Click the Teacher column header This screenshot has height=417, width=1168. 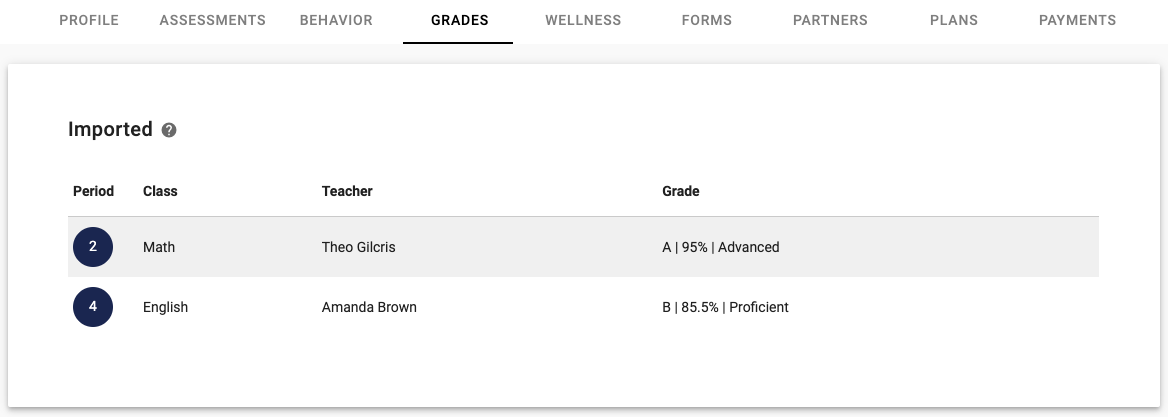(x=347, y=191)
